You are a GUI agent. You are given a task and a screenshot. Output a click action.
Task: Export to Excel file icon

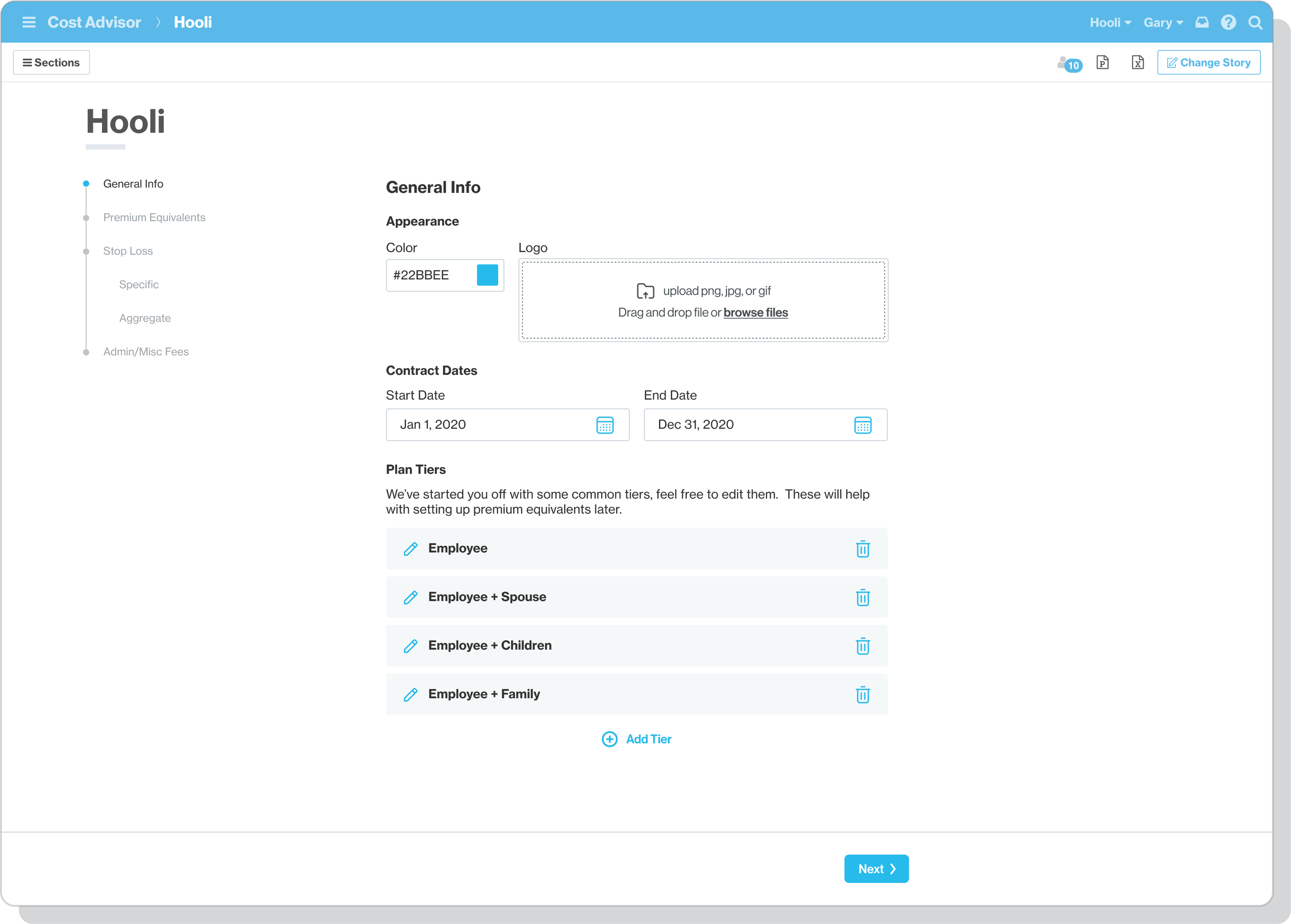pyautogui.click(x=1137, y=63)
